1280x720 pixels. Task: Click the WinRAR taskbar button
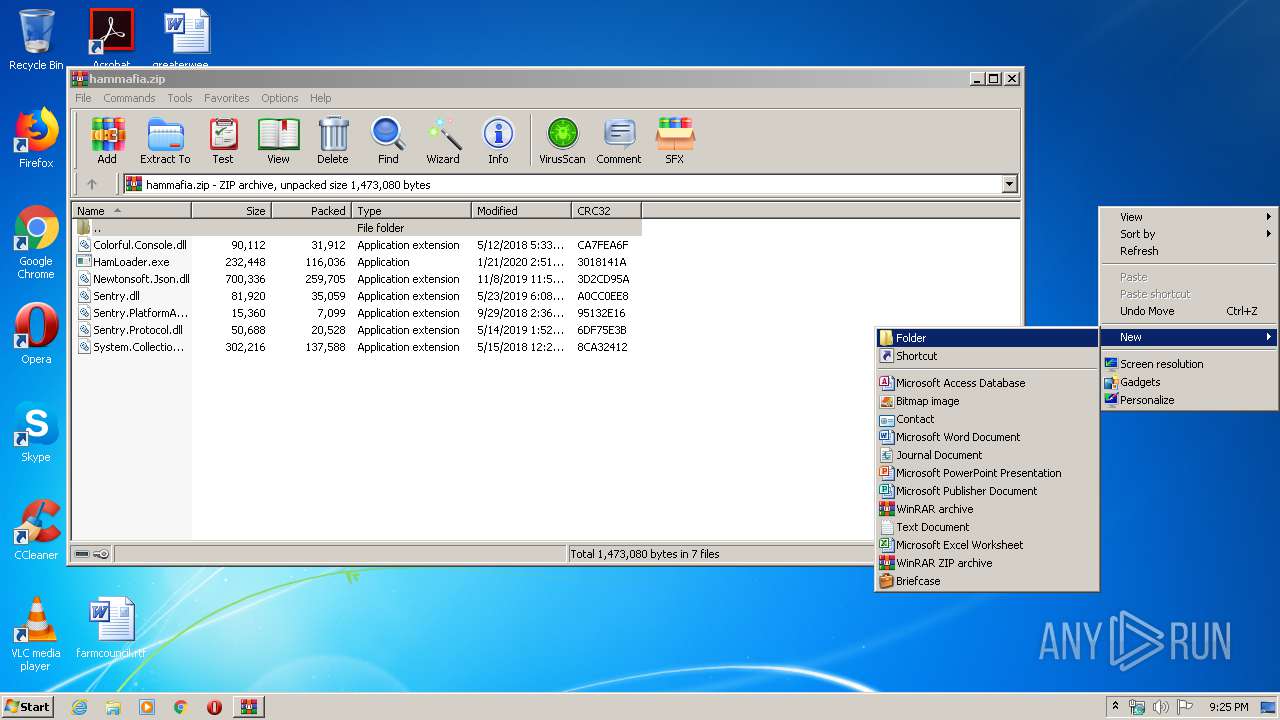[x=248, y=707]
